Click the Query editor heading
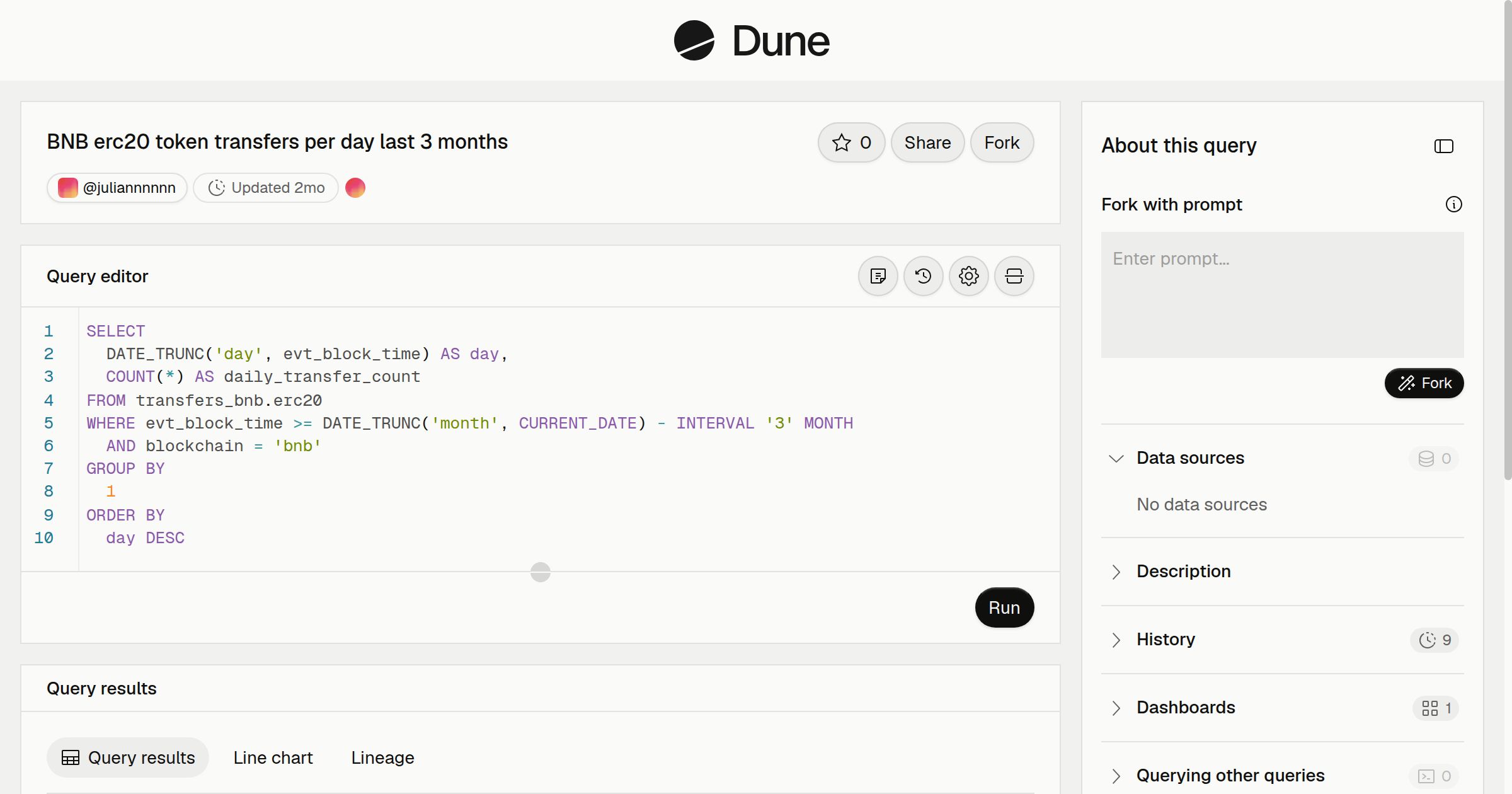The image size is (1512, 794). pos(97,276)
